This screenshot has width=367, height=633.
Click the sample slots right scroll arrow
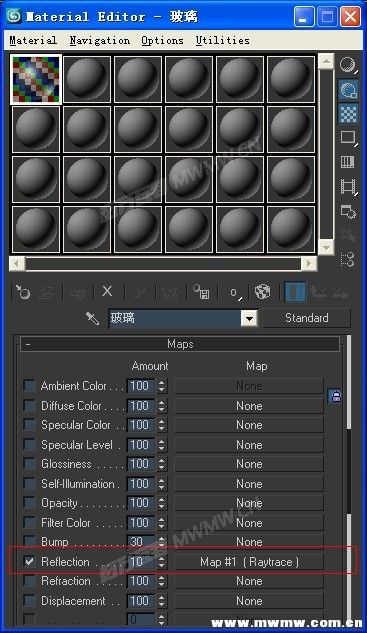coord(309,264)
